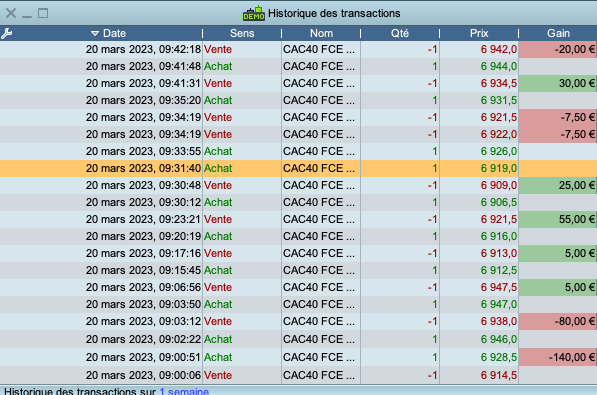Click the Qté column header

coord(400,34)
